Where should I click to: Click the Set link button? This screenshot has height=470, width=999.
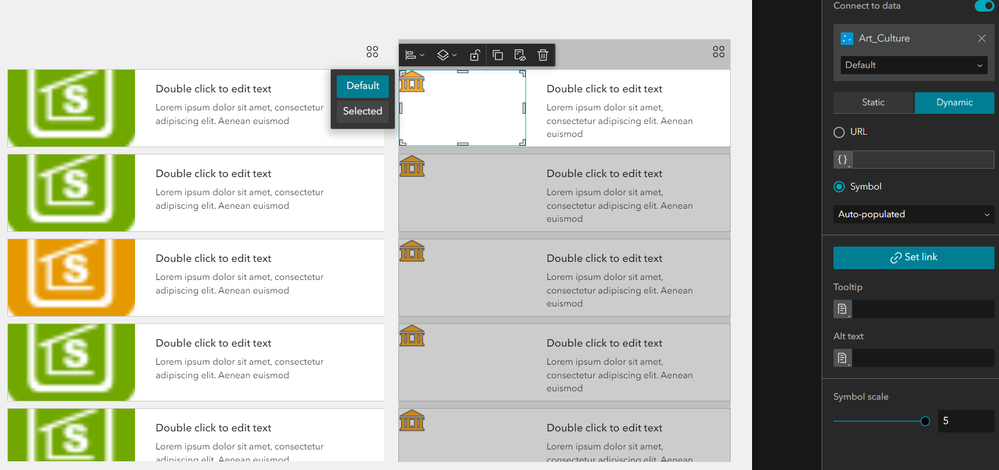pyautogui.click(x=914, y=257)
